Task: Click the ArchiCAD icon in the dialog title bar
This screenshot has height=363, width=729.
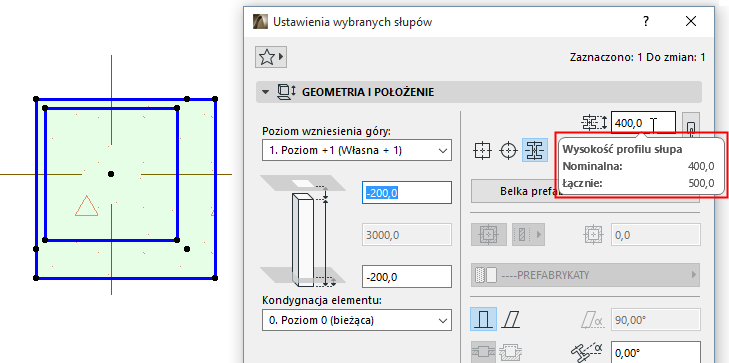Action: [x=260, y=21]
